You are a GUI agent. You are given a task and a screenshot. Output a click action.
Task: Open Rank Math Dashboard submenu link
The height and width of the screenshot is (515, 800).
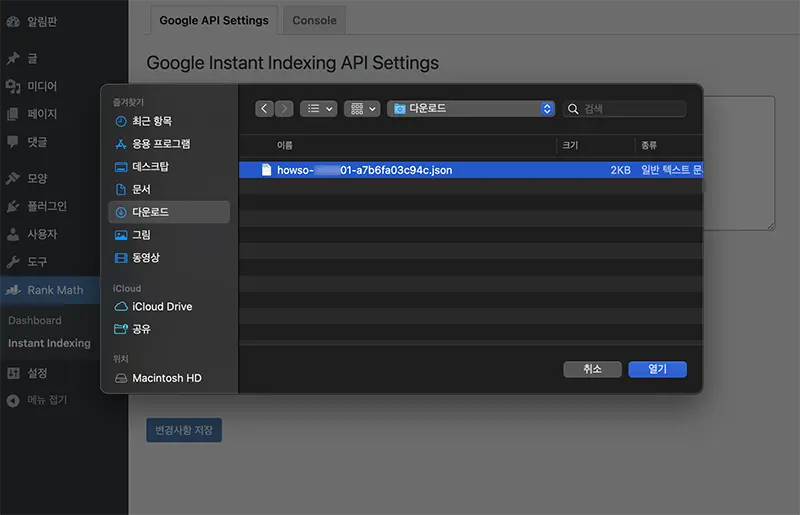[35, 321]
